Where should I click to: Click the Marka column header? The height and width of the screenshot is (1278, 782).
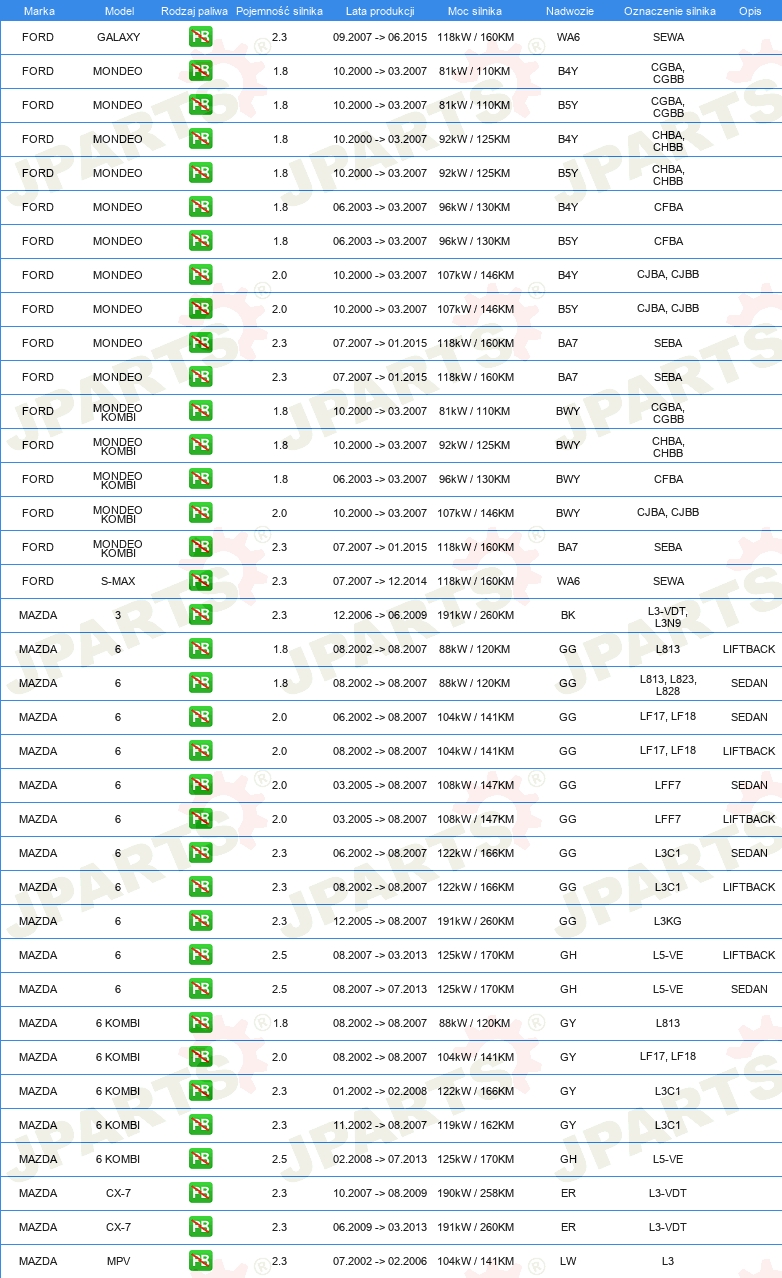pos(39,11)
